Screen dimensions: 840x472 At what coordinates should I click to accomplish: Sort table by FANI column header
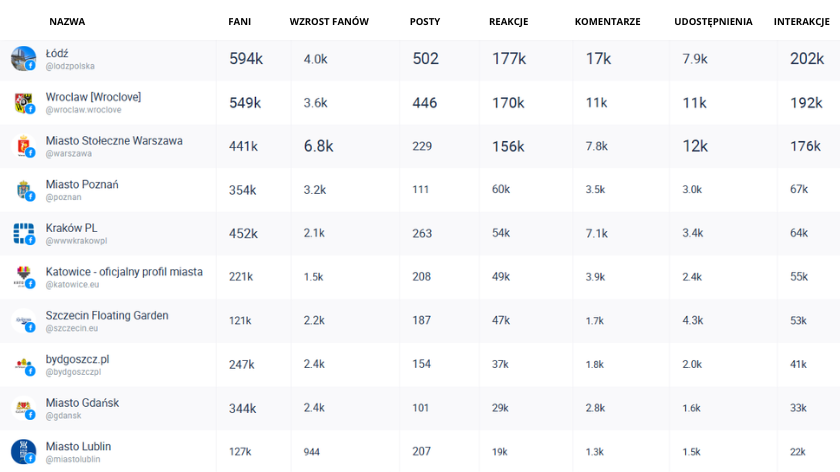pyautogui.click(x=239, y=21)
